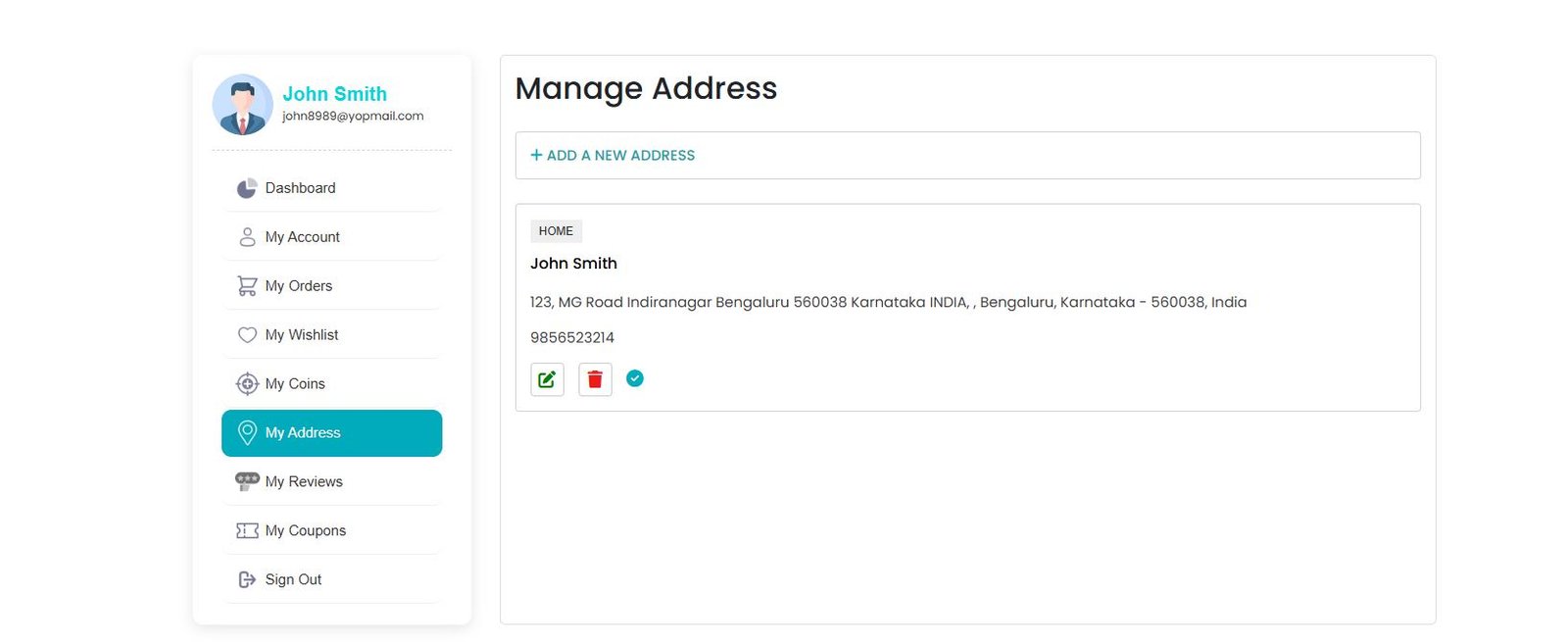Click the HOME address type tag
This screenshot has height=642, width=1568.
(x=556, y=231)
